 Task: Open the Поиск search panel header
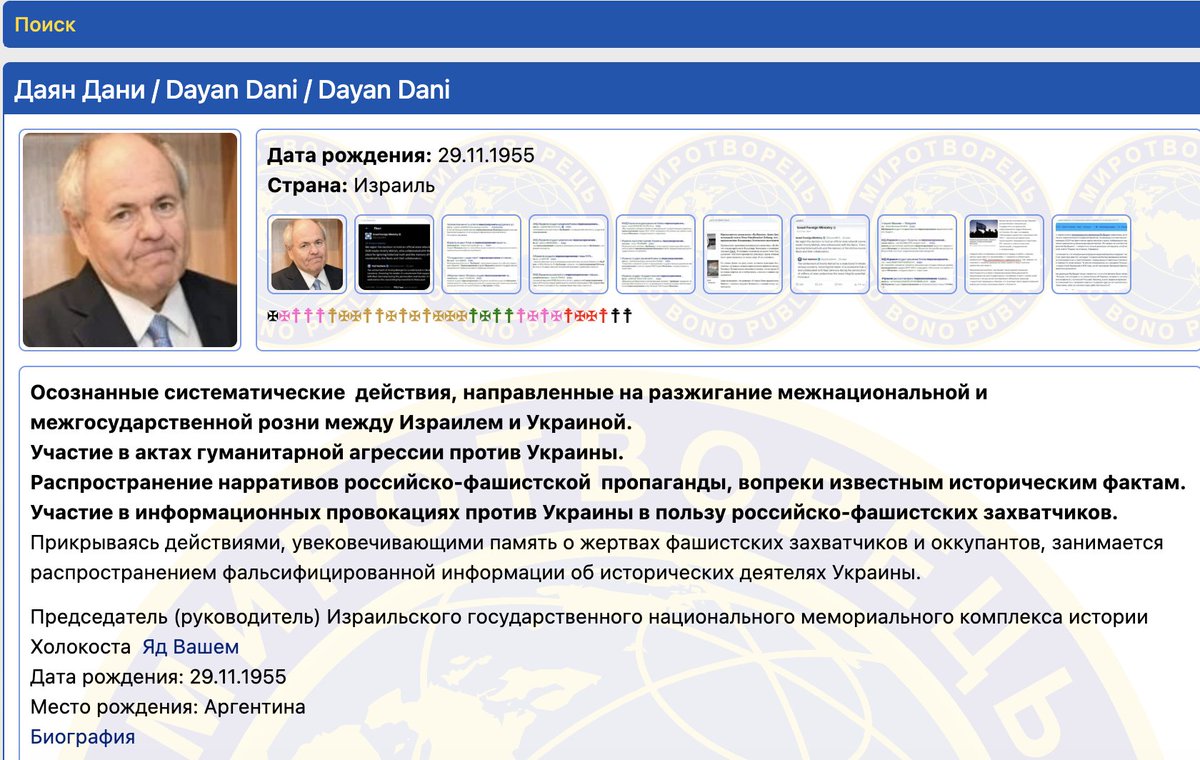(x=600, y=24)
